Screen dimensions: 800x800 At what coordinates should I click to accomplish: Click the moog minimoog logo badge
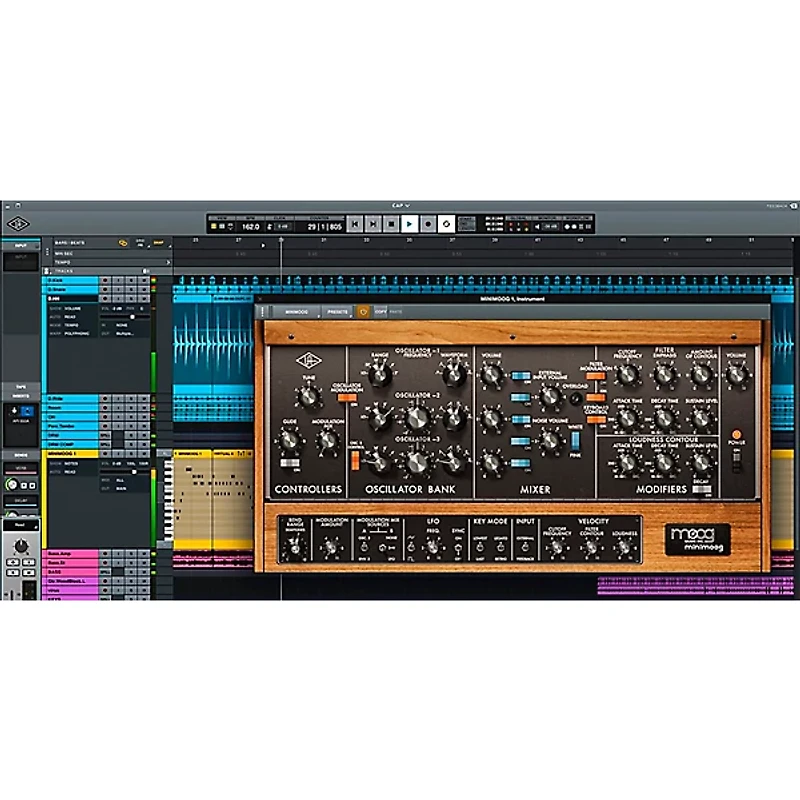point(697,540)
